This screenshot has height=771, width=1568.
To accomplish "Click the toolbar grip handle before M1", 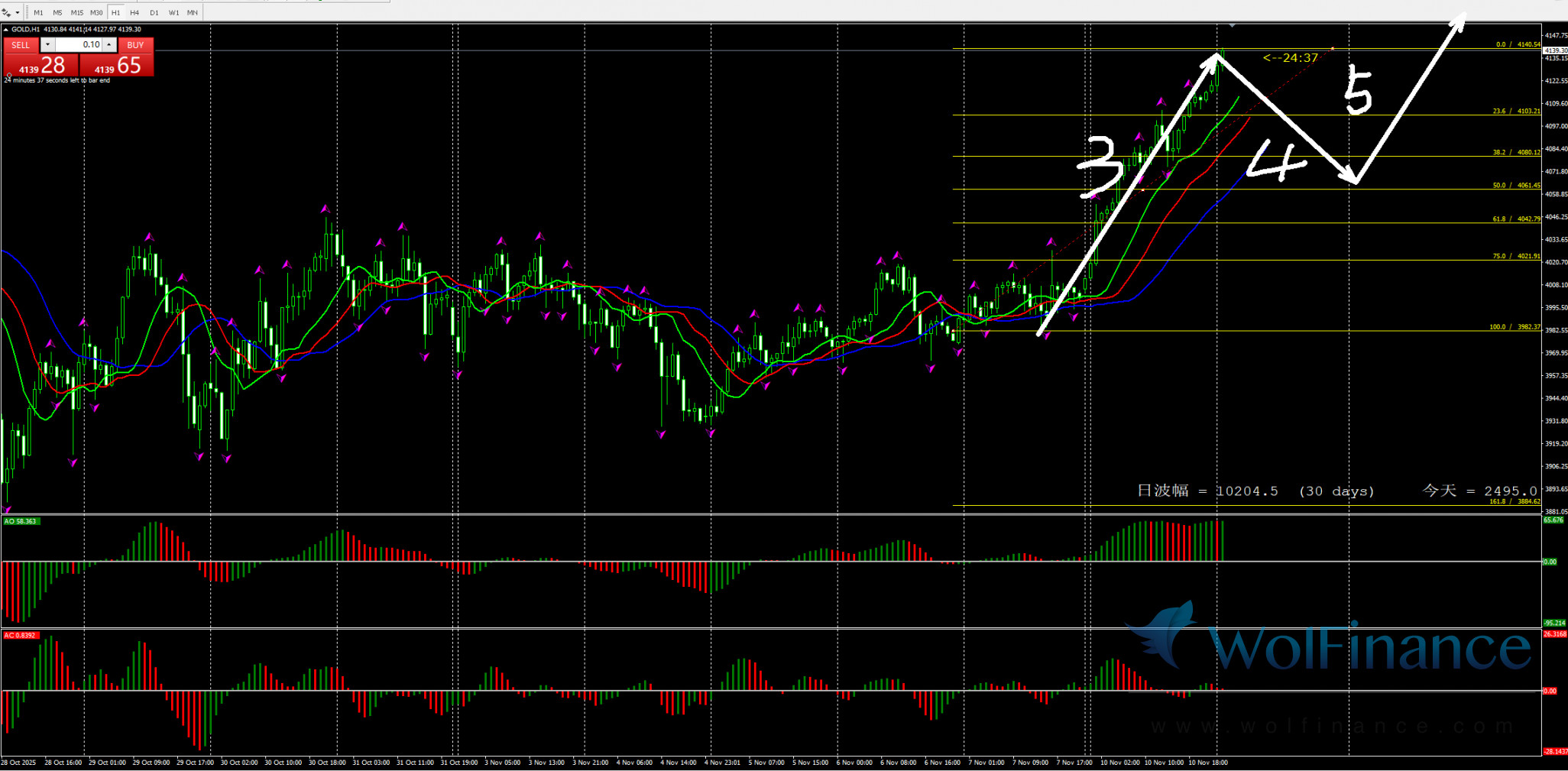I will tap(27, 12).
